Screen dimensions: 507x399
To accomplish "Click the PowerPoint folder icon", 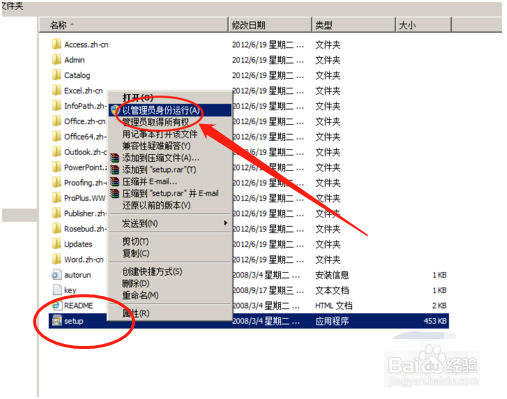I will pyautogui.click(x=57, y=167).
